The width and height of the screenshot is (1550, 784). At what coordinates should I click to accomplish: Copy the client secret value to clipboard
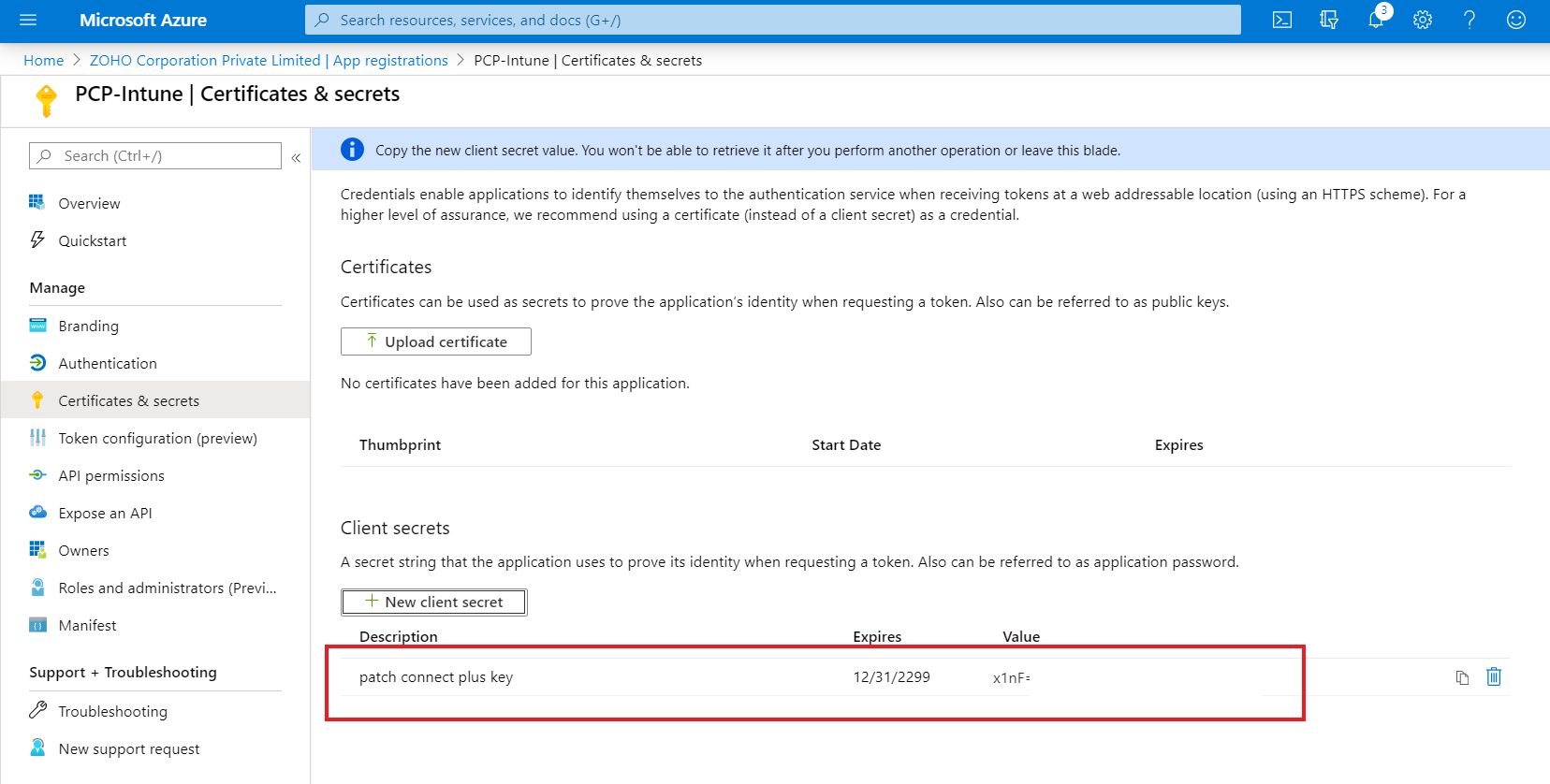click(1462, 677)
